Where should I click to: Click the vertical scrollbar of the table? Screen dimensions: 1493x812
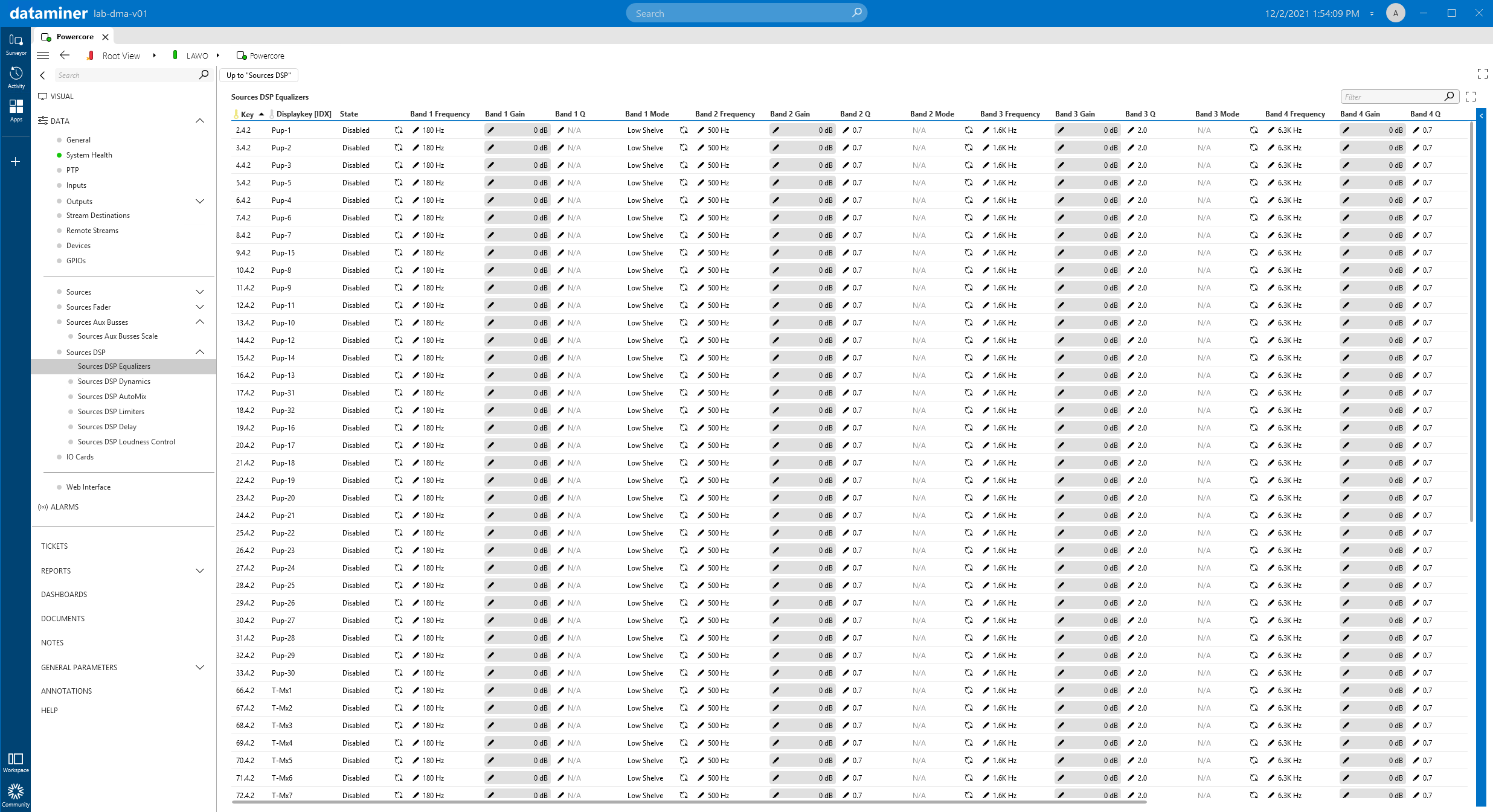(1471, 321)
